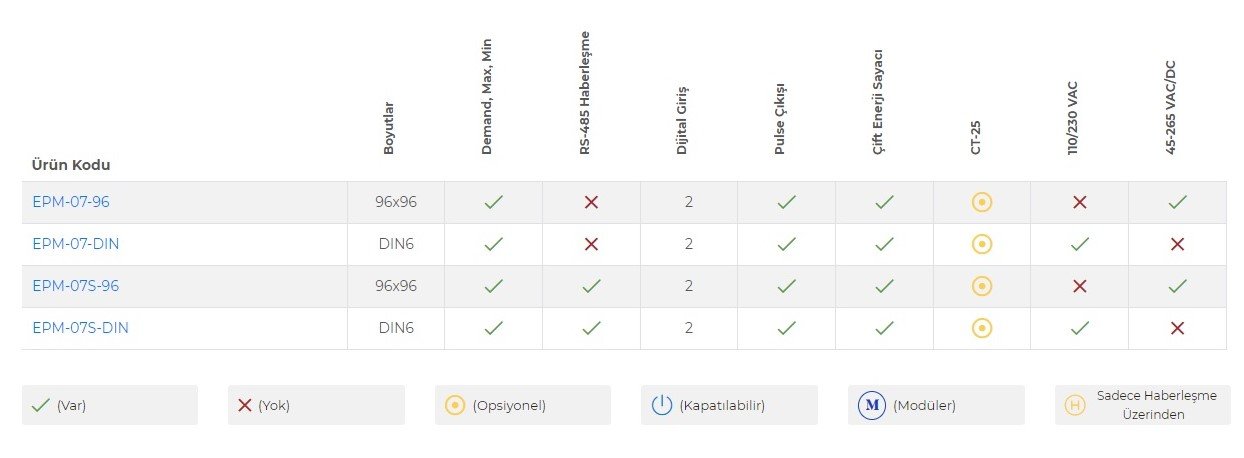Click the CT-25 column header
Screen dimensions: 1244x458
click(x=975, y=138)
